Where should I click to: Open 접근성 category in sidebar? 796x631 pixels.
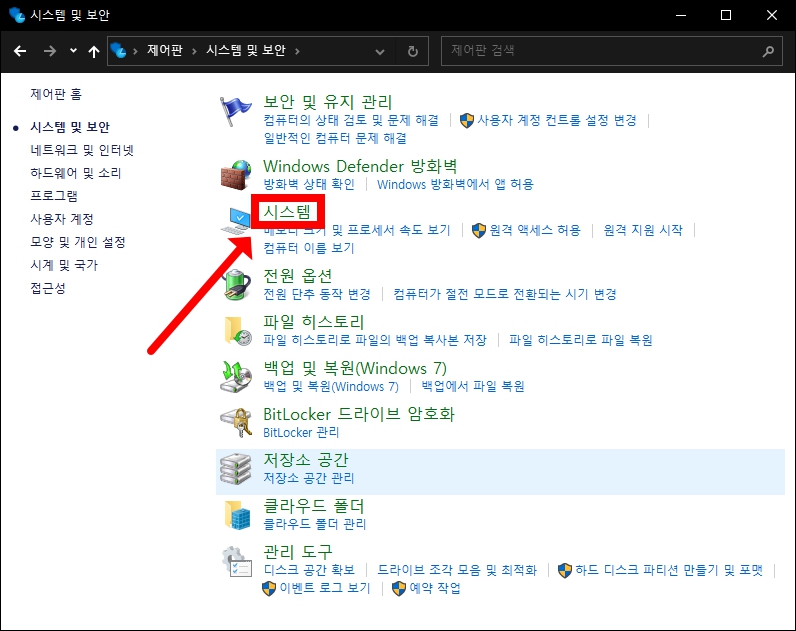(48, 288)
